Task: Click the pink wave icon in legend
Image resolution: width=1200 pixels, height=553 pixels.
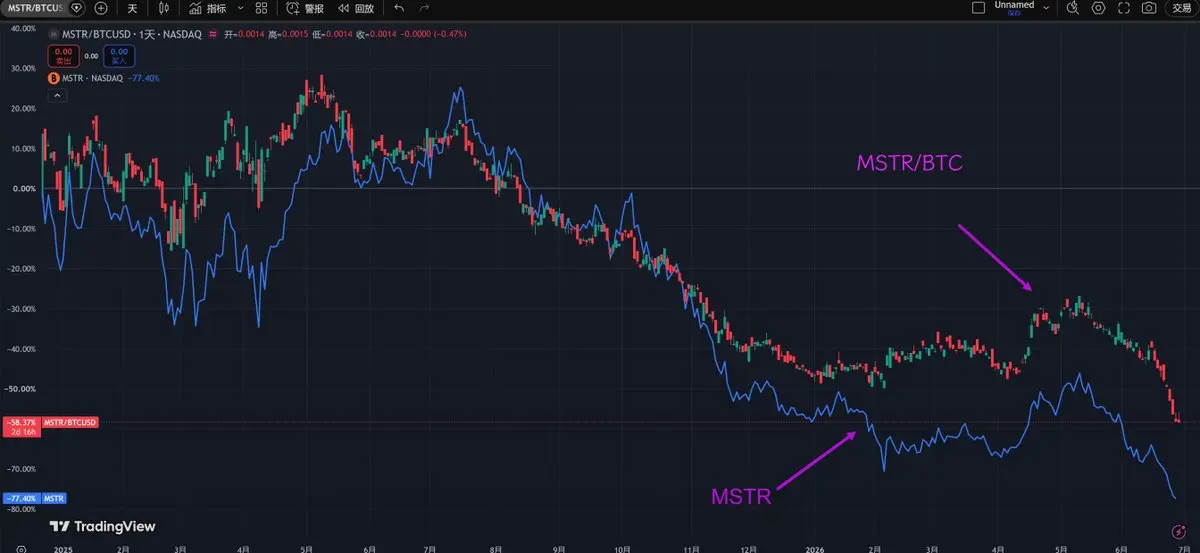Action: 213,34
